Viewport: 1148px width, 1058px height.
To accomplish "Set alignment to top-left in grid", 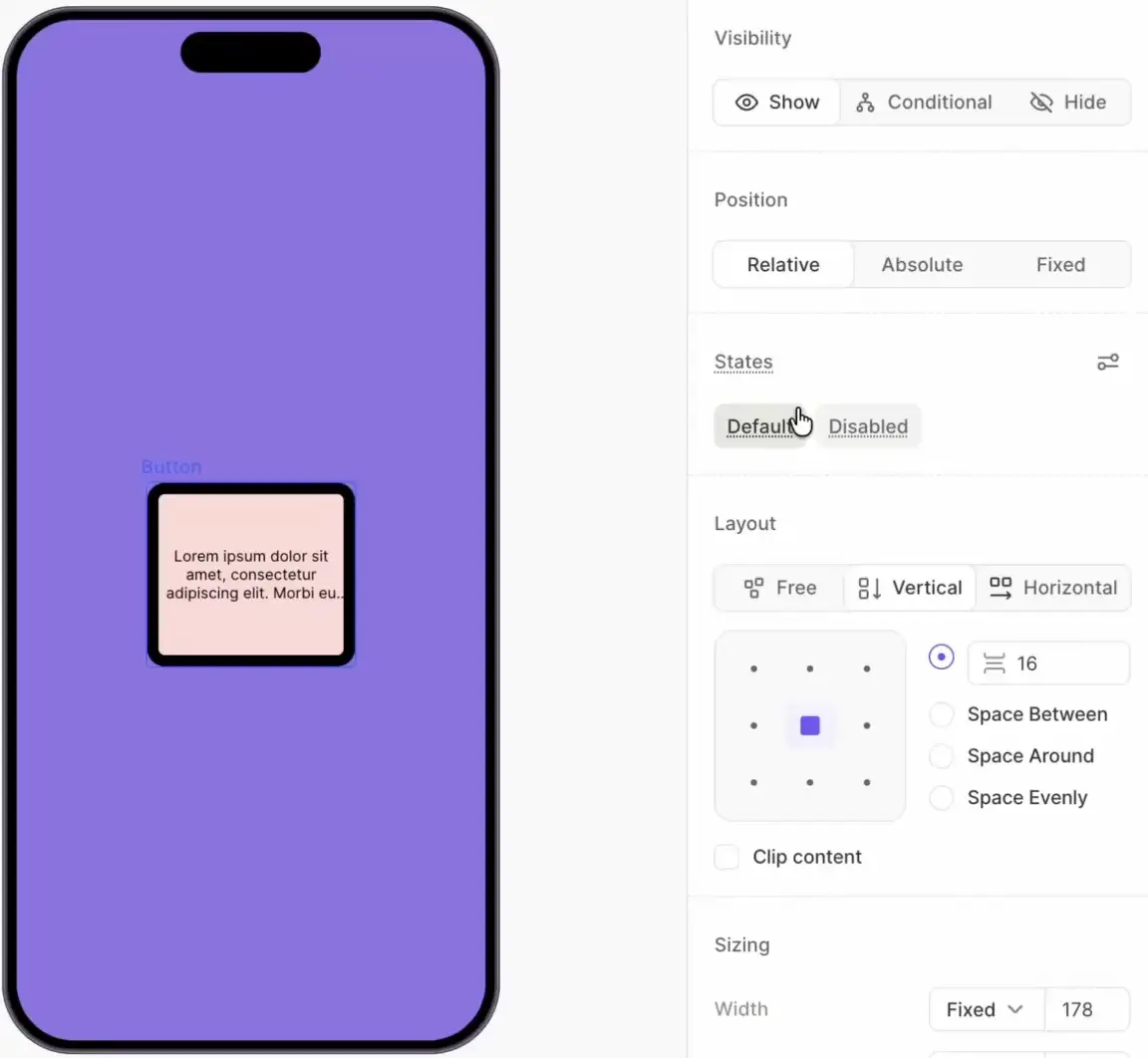I will click(753, 668).
